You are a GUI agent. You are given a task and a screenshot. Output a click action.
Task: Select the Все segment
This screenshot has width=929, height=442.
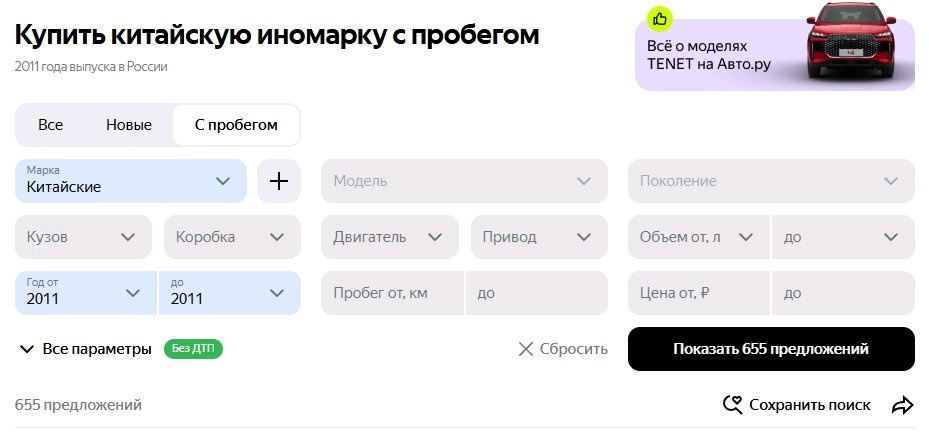50,125
